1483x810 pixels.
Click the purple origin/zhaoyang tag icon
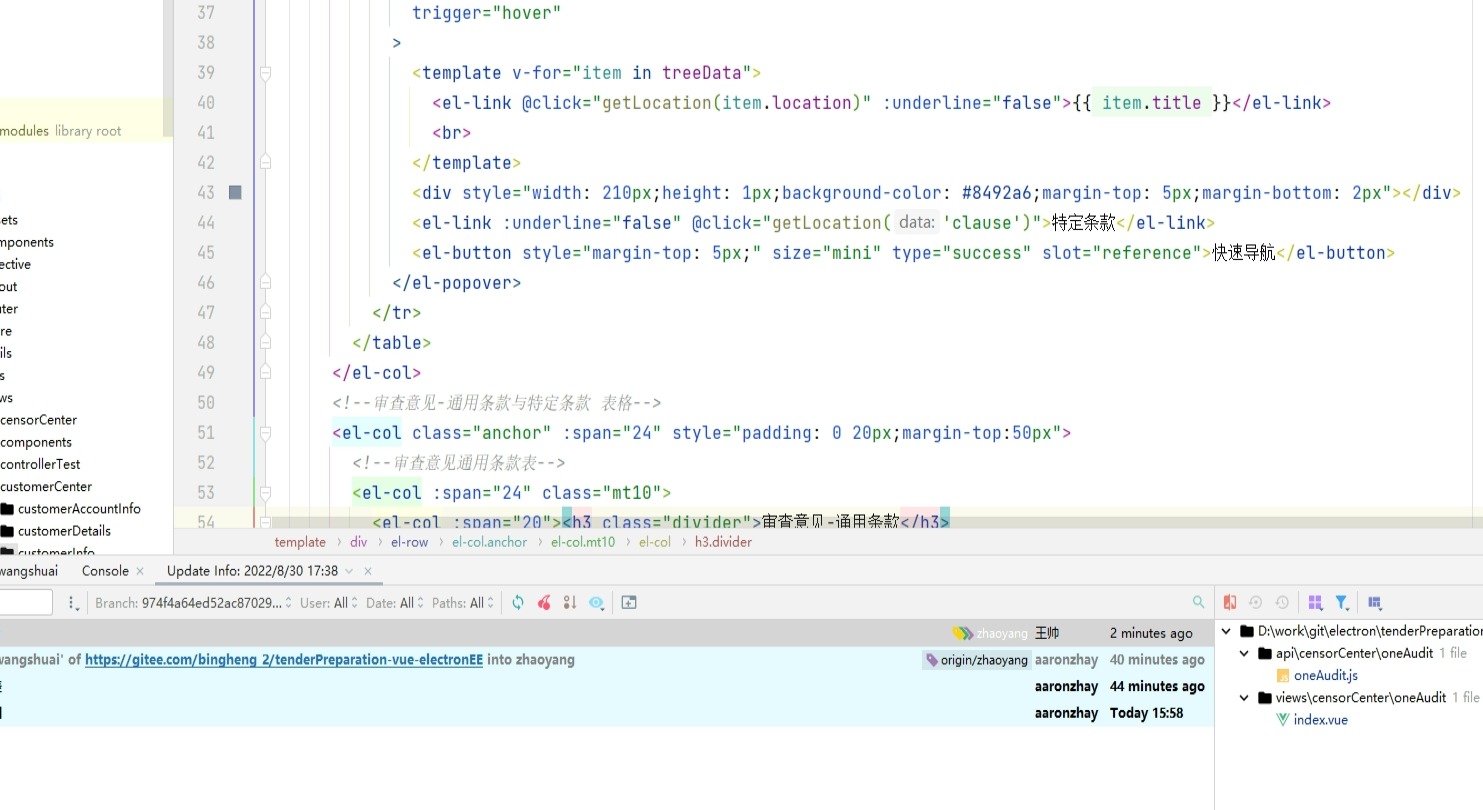pos(932,660)
